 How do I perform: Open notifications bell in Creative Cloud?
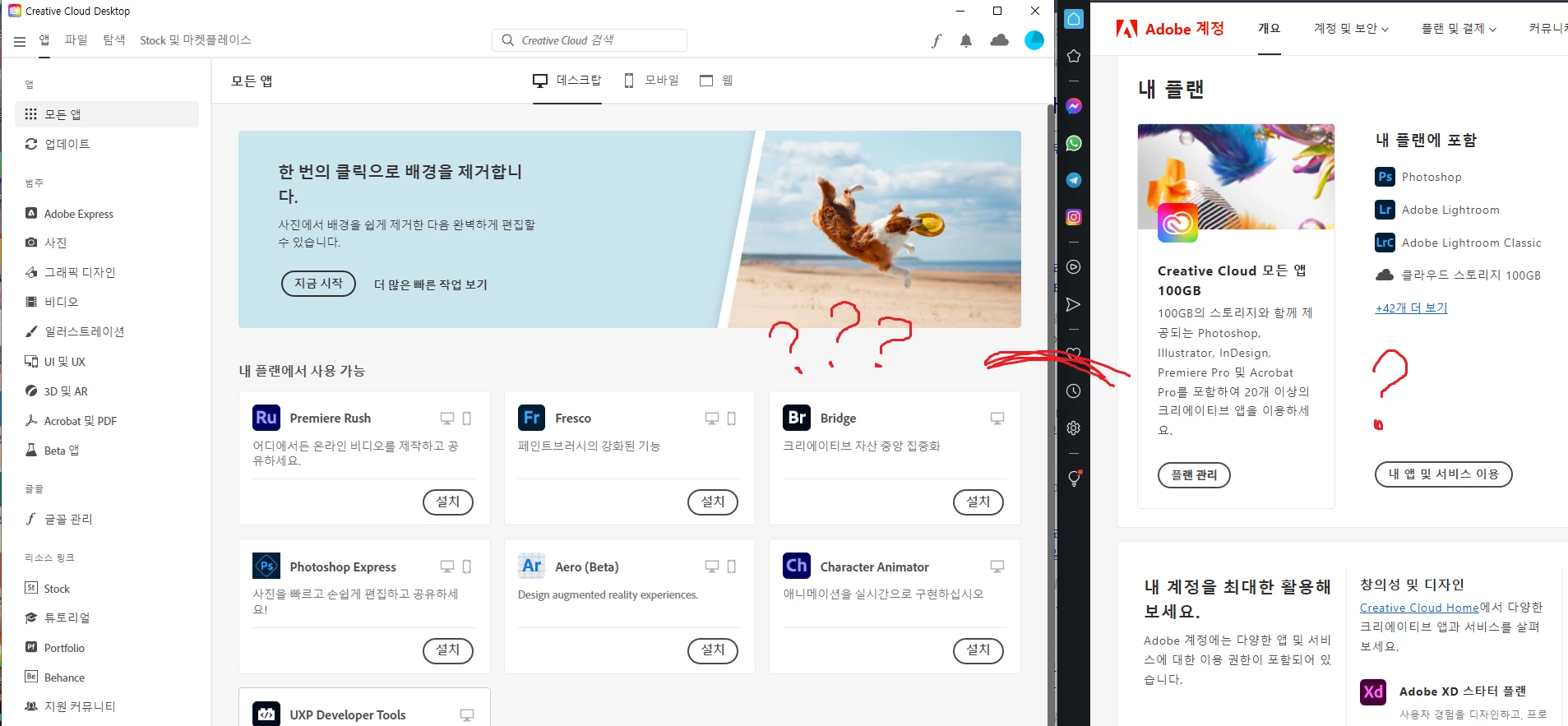coord(966,40)
